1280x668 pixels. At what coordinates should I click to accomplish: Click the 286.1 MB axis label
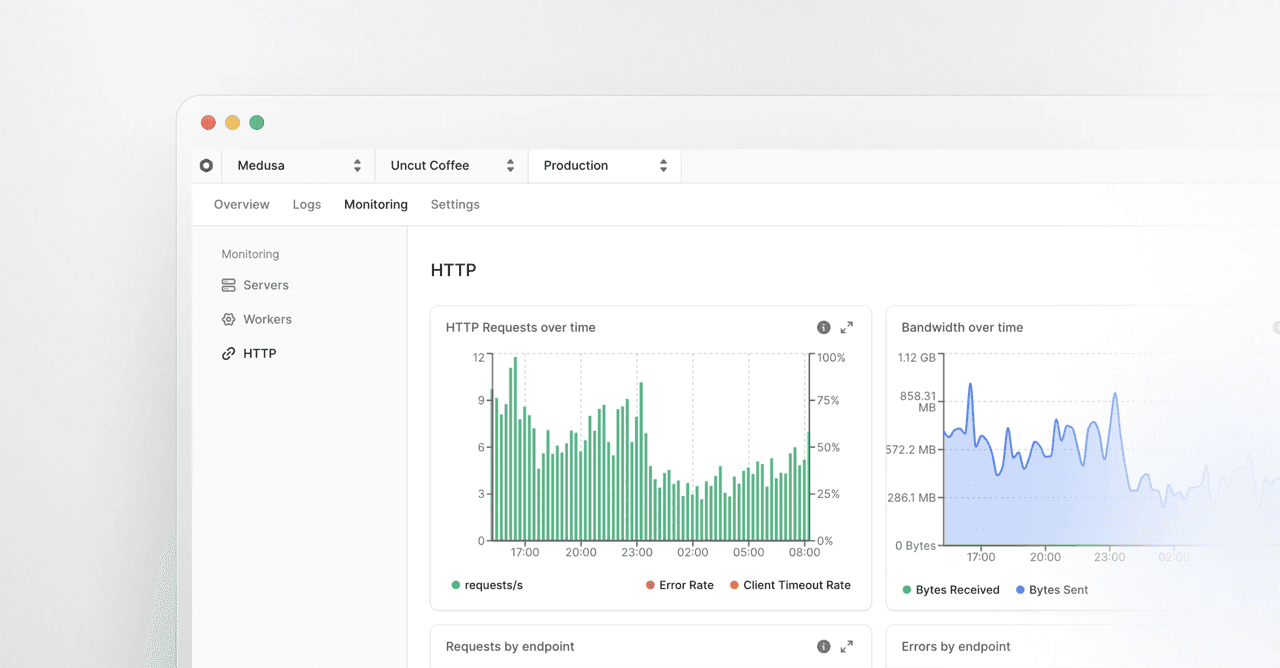(x=911, y=497)
